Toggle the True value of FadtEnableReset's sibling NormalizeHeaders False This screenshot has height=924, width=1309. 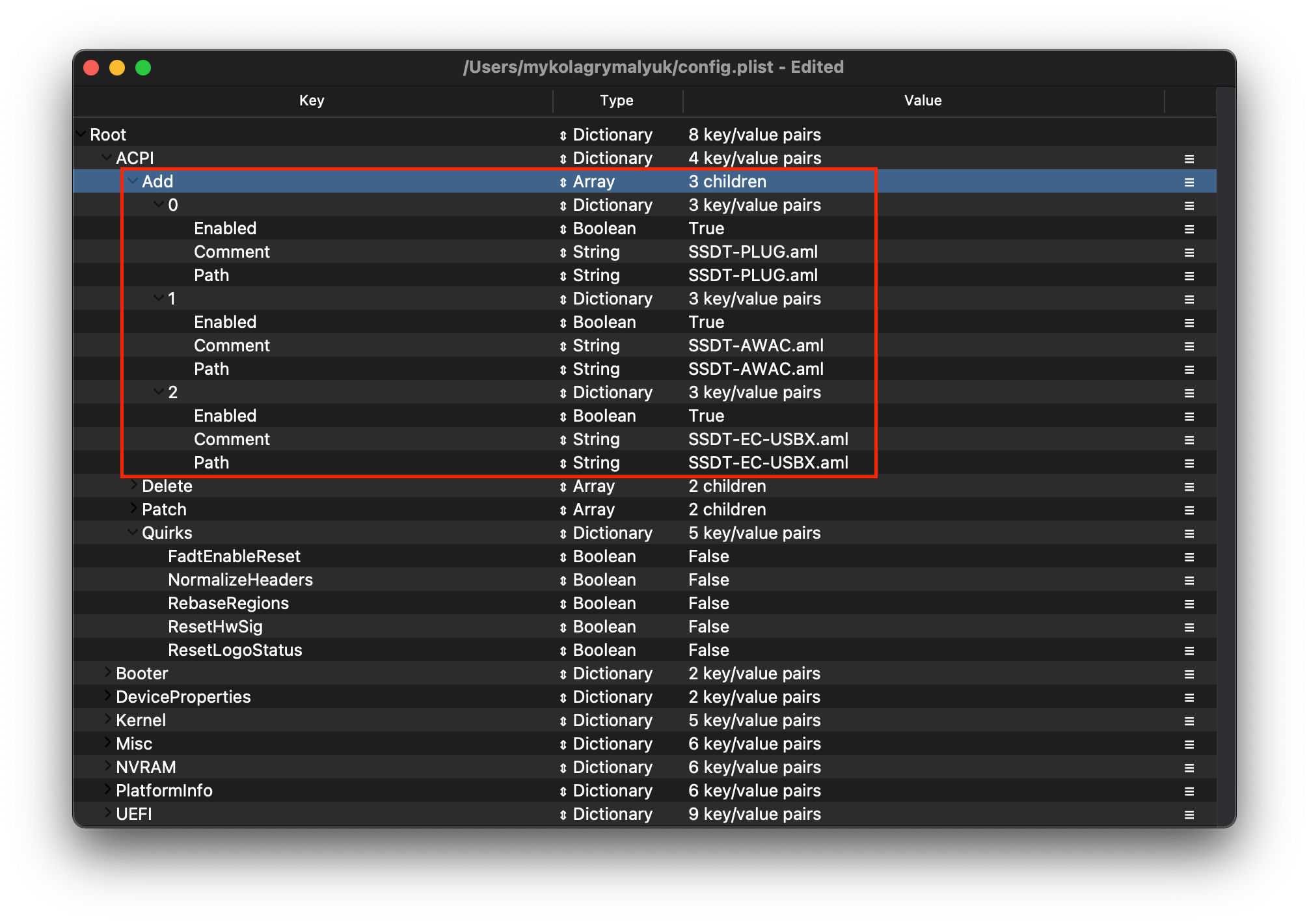708,580
